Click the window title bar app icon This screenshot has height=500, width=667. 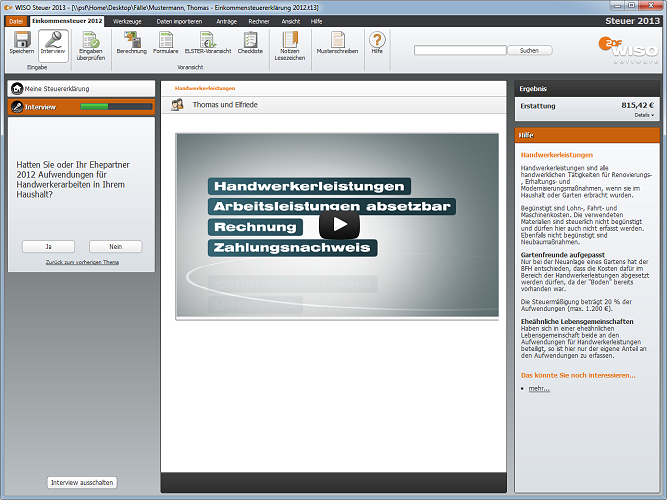[8, 7]
